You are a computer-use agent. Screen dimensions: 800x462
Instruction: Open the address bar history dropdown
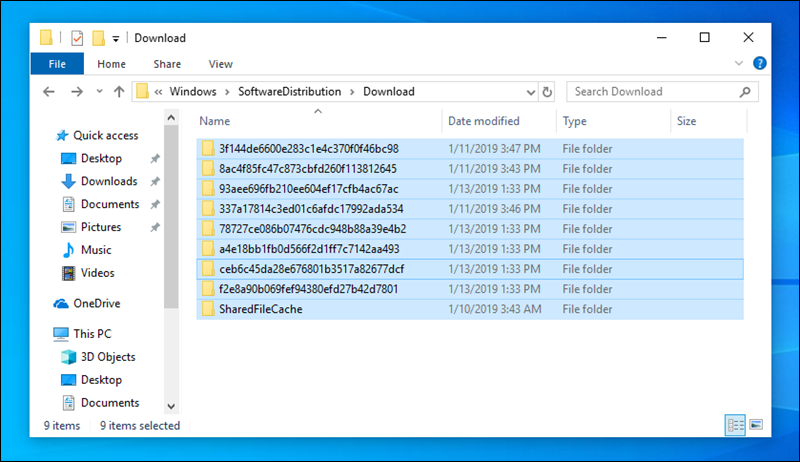click(x=531, y=92)
